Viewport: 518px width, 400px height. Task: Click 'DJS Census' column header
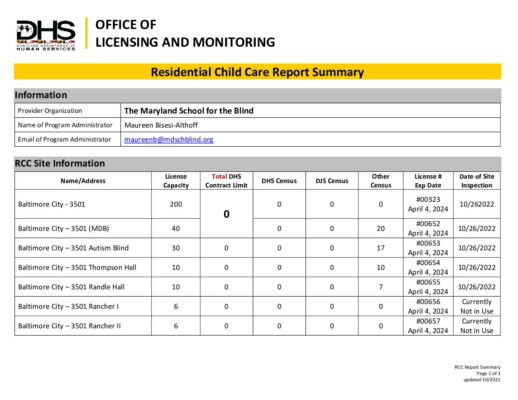tap(332, 181)
